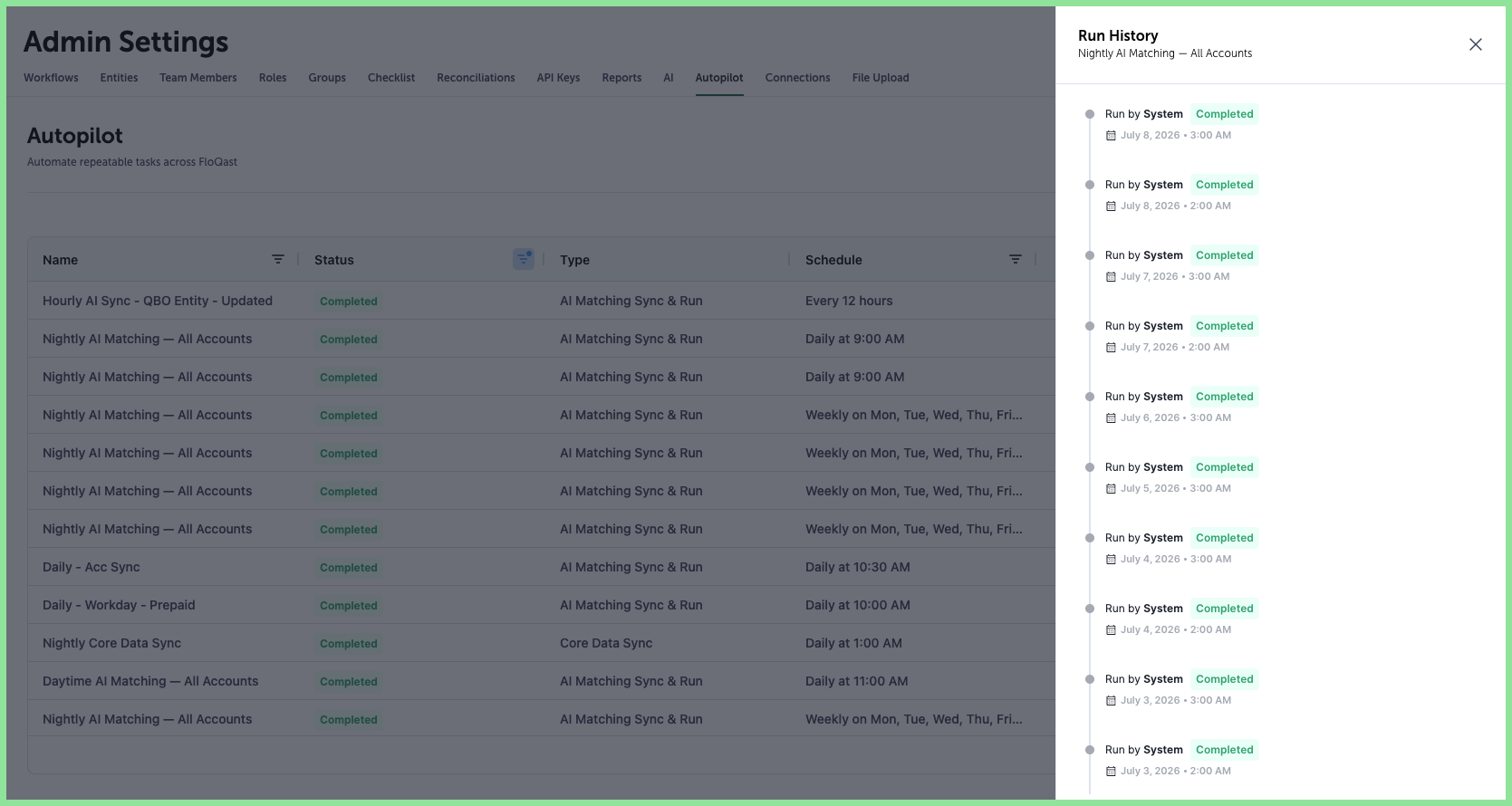1512x806 pixels.
Task: Open the API Keys tab
Action: pos(558,78)
